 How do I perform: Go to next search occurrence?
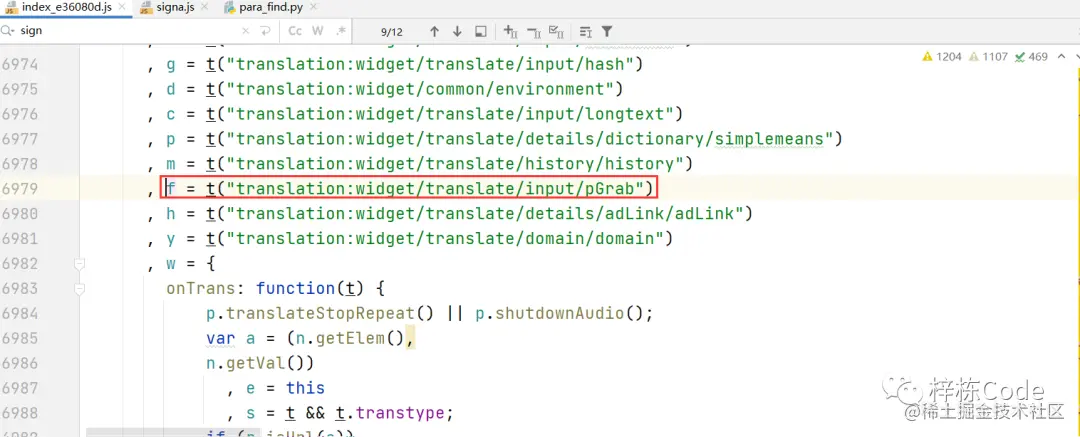(x=457, y=31)
